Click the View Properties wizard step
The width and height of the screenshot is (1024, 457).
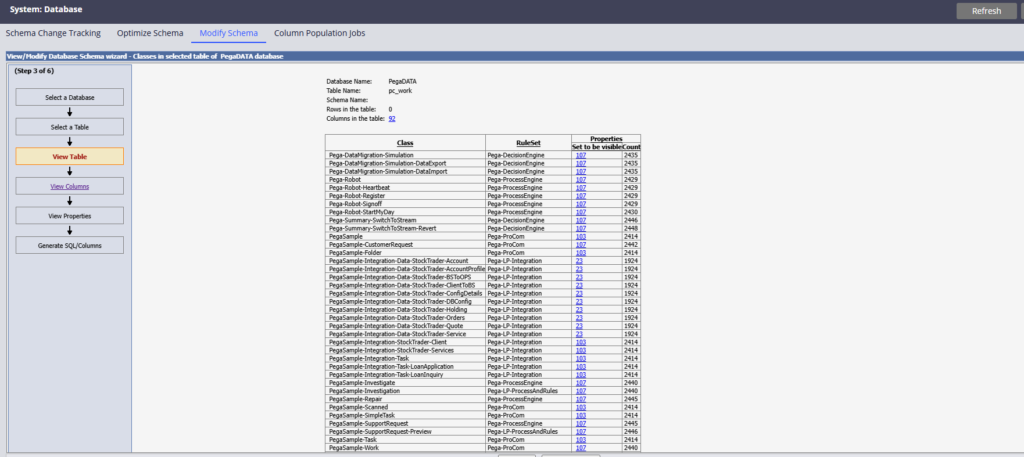coord(70,215)
